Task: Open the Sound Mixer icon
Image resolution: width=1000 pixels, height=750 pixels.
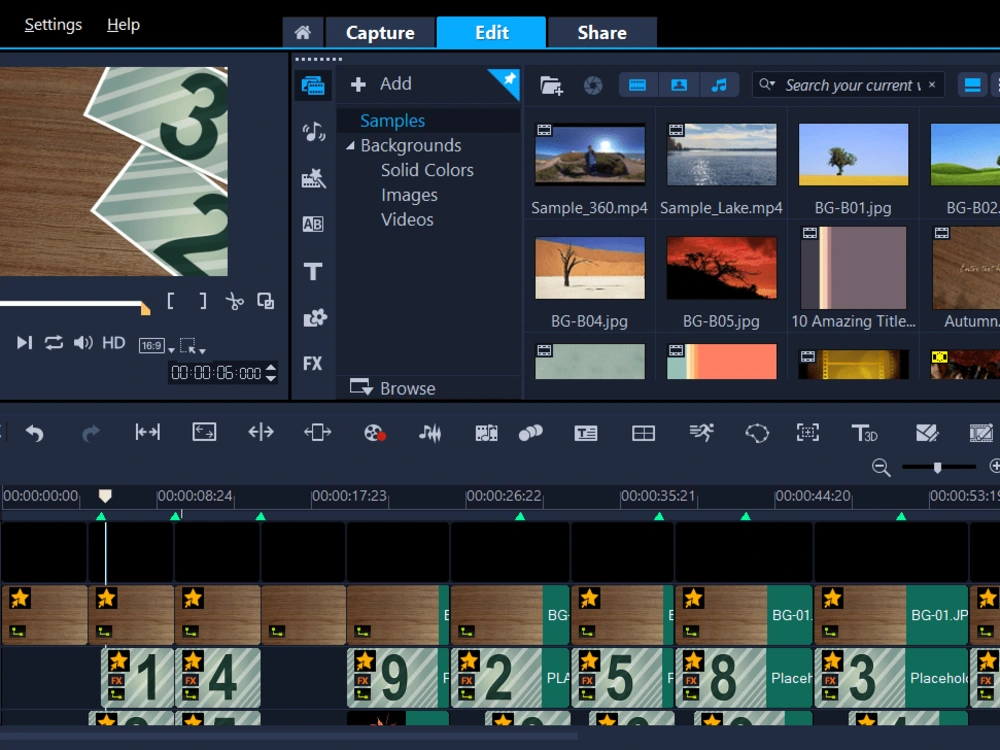Action: coord(430,433)
